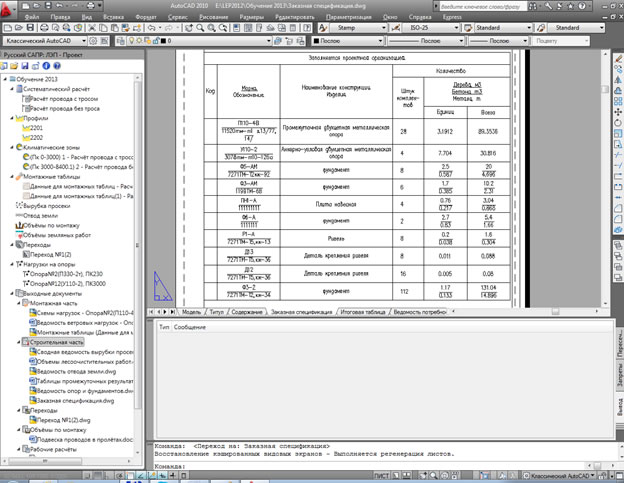Select the Rotate tool in right toolbar
624x483 pixels.
pyautogui.click(x=618, y=123)
